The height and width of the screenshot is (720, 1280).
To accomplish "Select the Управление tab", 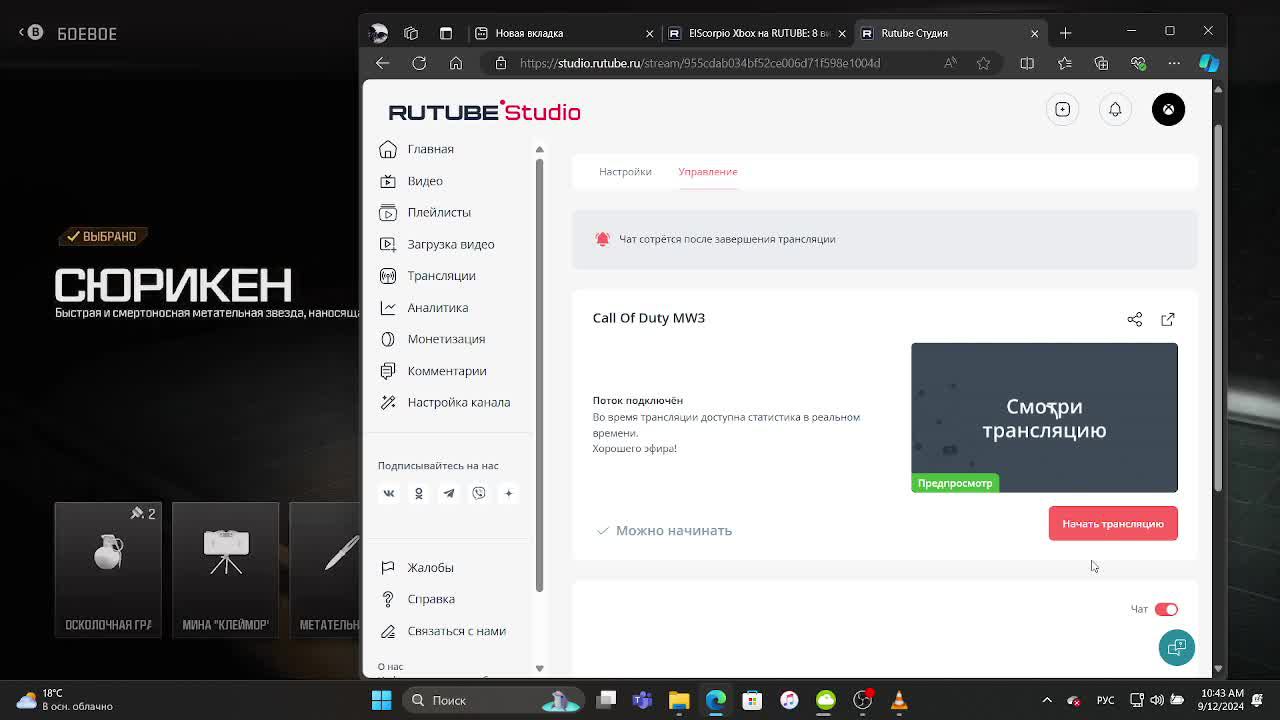I will 708,172.
